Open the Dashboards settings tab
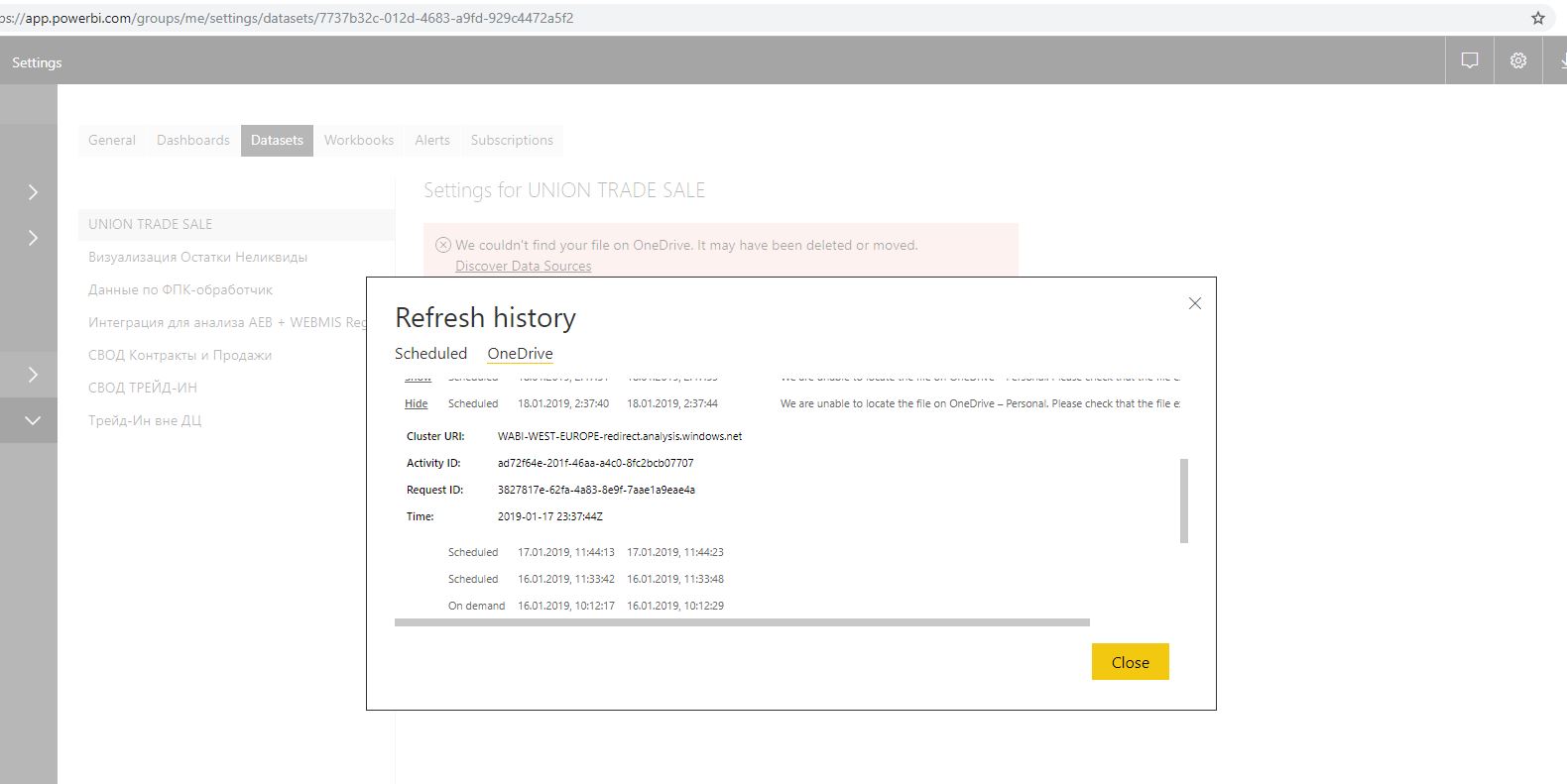 pyautogui.click(x=193, y=140)
